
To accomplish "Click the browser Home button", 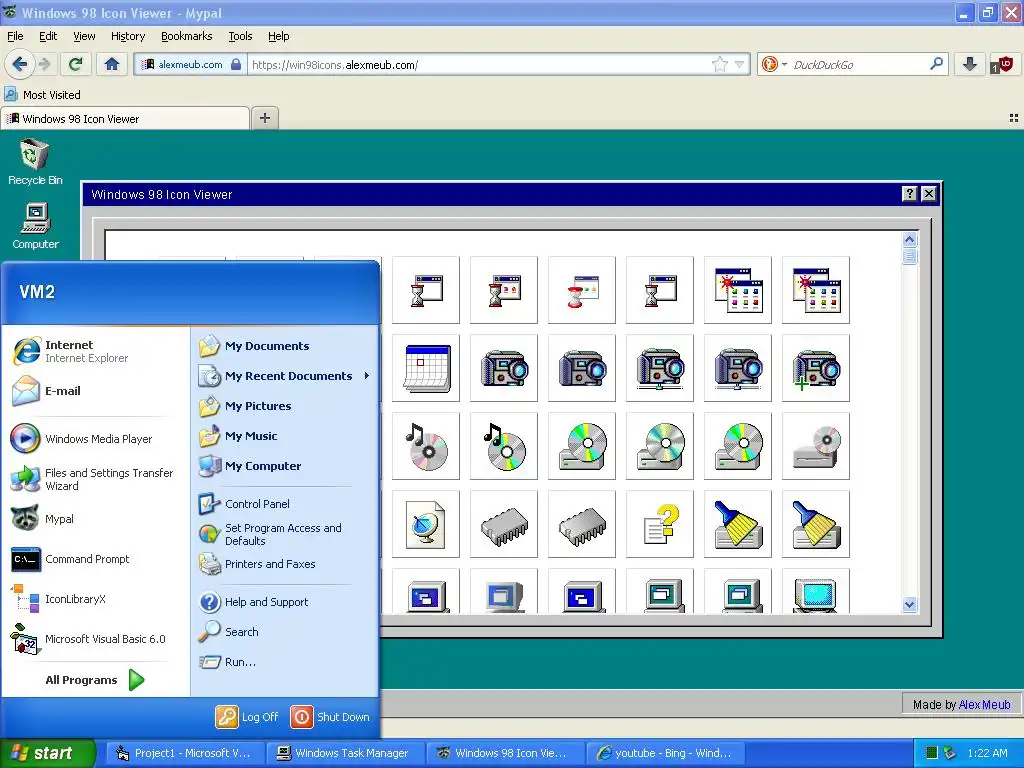I will [x=112, y=64].
